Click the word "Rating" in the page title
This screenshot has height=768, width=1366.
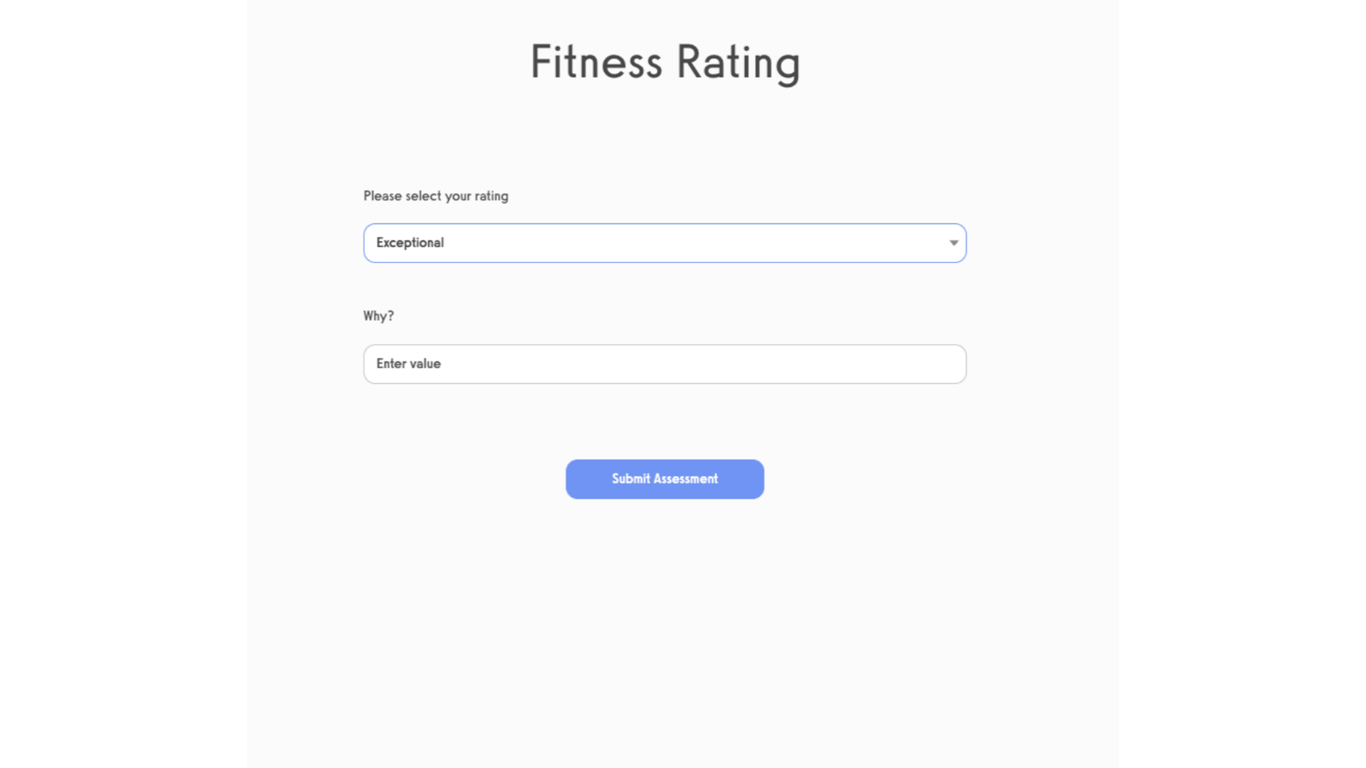click(738, 62)
